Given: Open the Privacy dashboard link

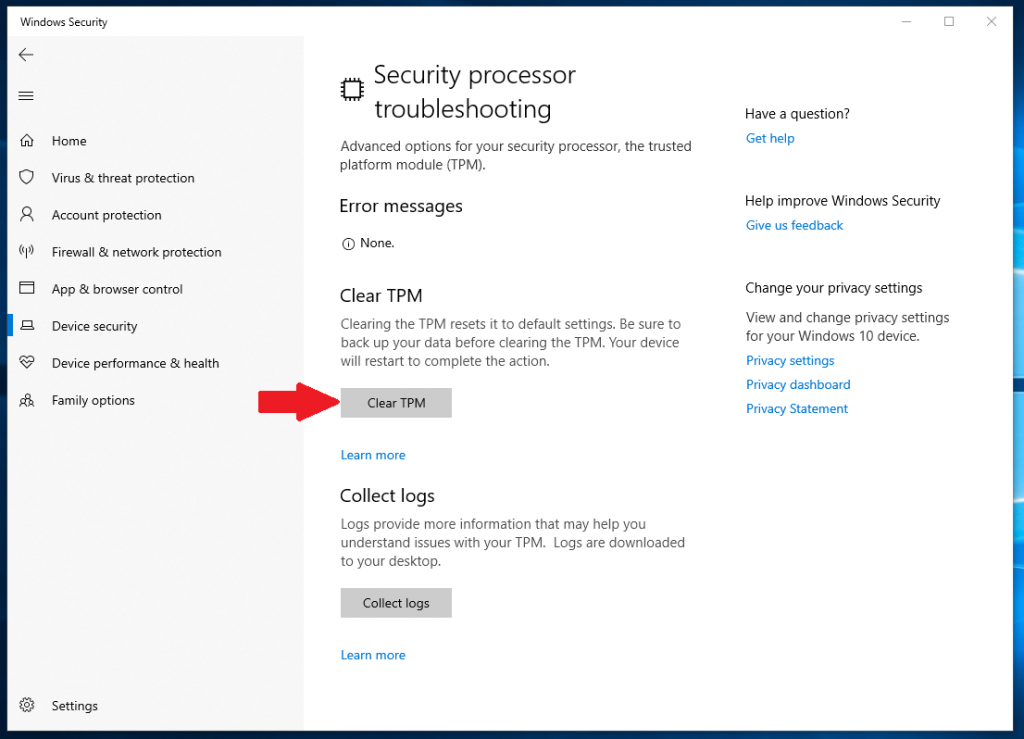Looking at the screenshot, I should coord(798,385).
